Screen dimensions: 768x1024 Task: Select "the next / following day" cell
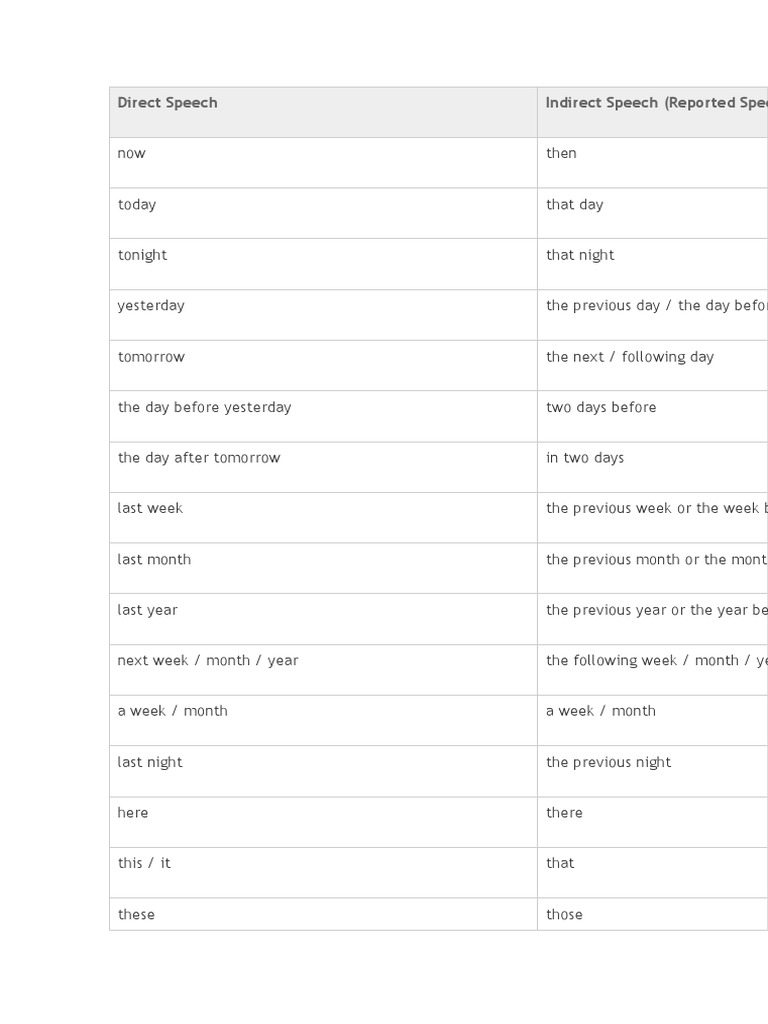pyautogui.click(x=630, y=357)
